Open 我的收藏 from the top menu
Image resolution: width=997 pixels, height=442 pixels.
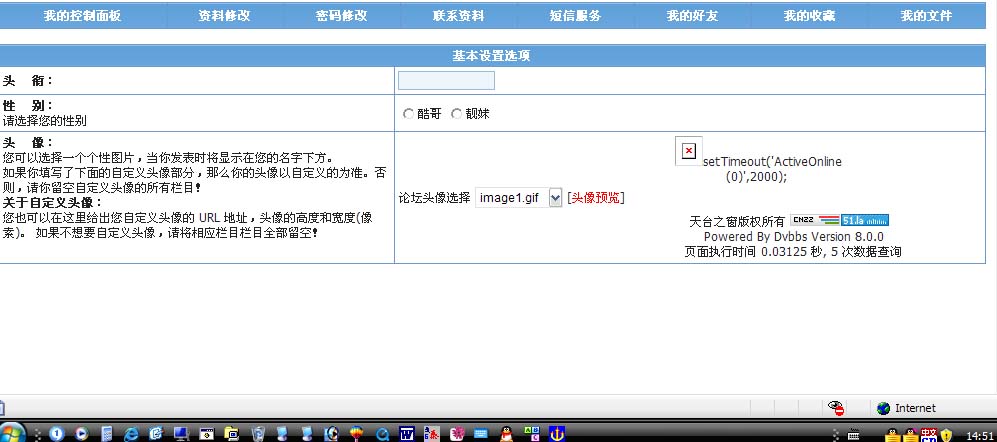pos(809,16)
